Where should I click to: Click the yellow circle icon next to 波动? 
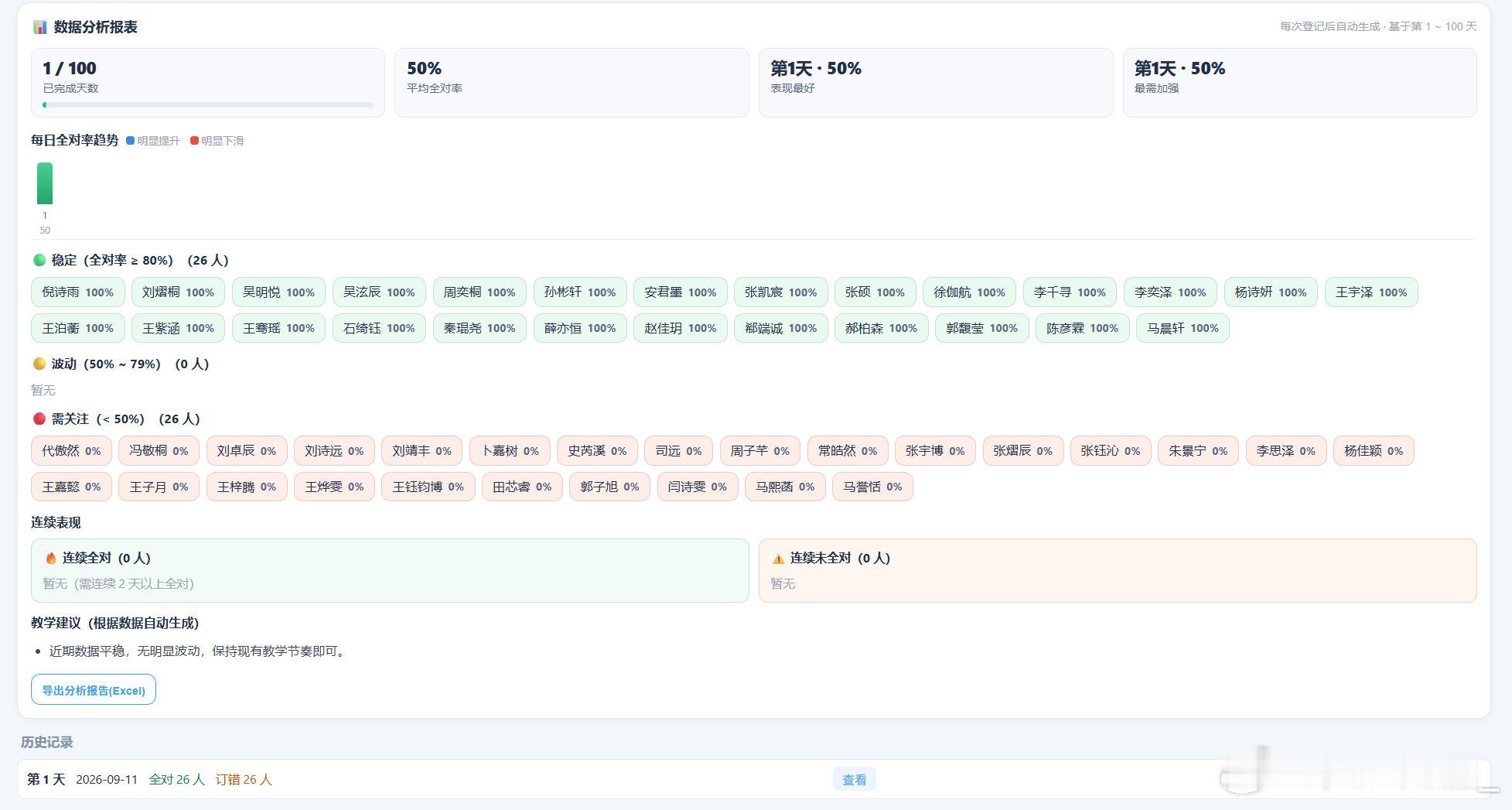pyautogui.click(x=39, y=364)
